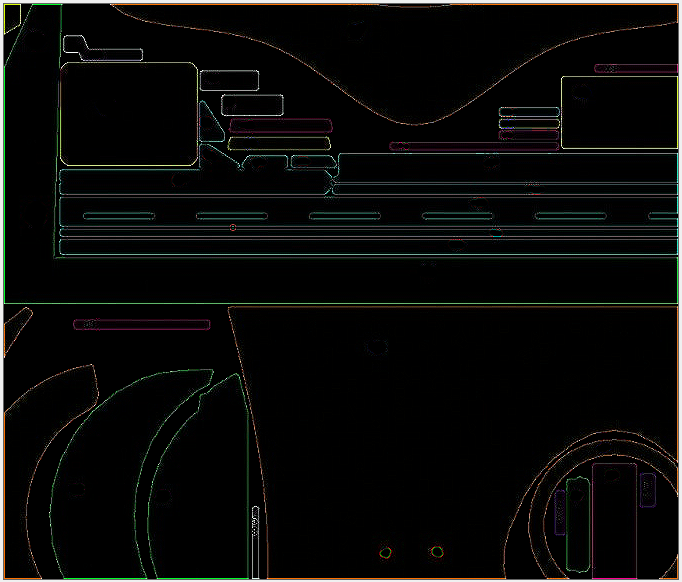
Task: Click the small red circle on the stripe
Action: (x=233, y=227)
